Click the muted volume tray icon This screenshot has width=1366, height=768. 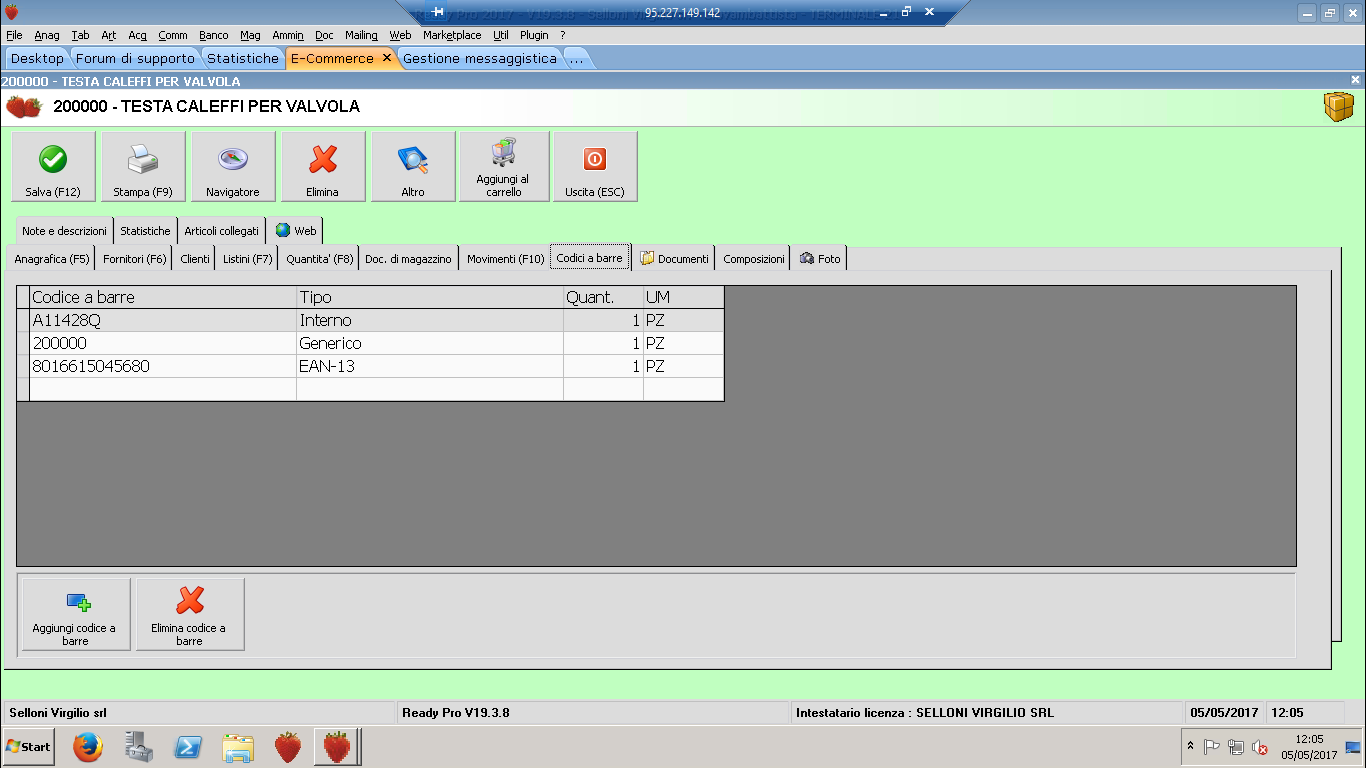click(x=1260, y=747)
